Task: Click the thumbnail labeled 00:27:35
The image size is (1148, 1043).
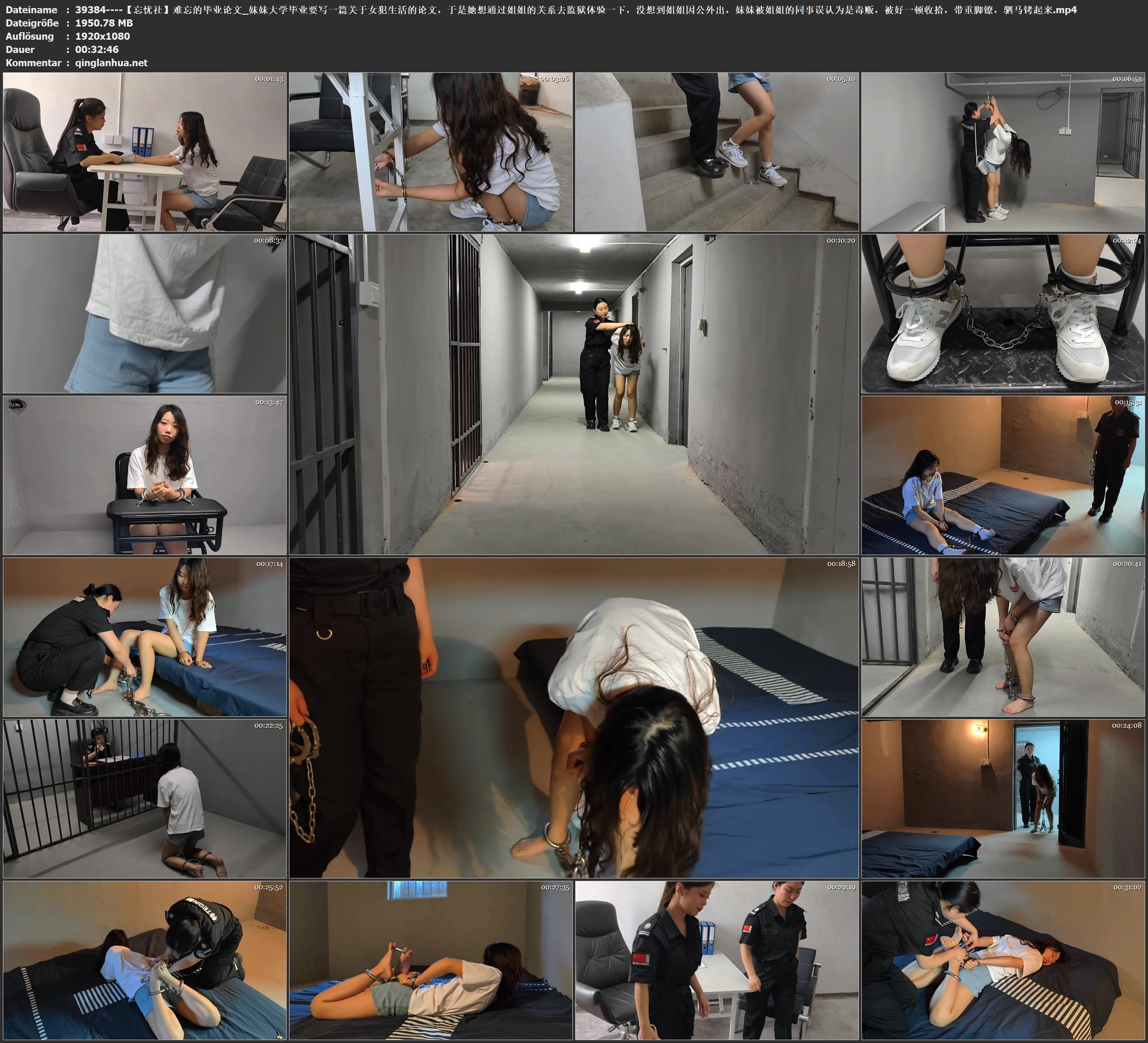Action: tap(430, 960)
